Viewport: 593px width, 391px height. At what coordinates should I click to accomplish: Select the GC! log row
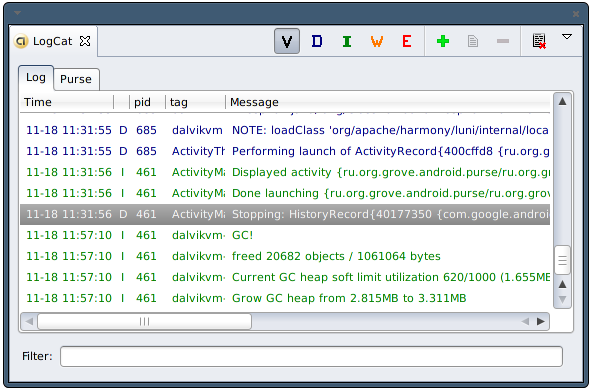coord(285,235)
